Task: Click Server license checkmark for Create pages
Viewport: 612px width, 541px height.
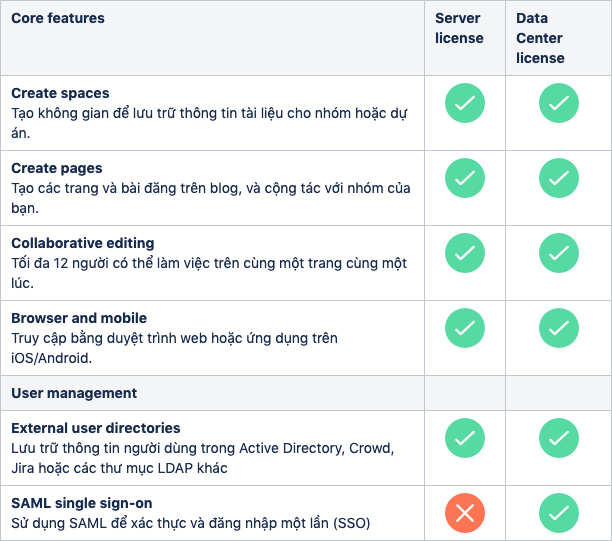Action: (x=464, y=178)
